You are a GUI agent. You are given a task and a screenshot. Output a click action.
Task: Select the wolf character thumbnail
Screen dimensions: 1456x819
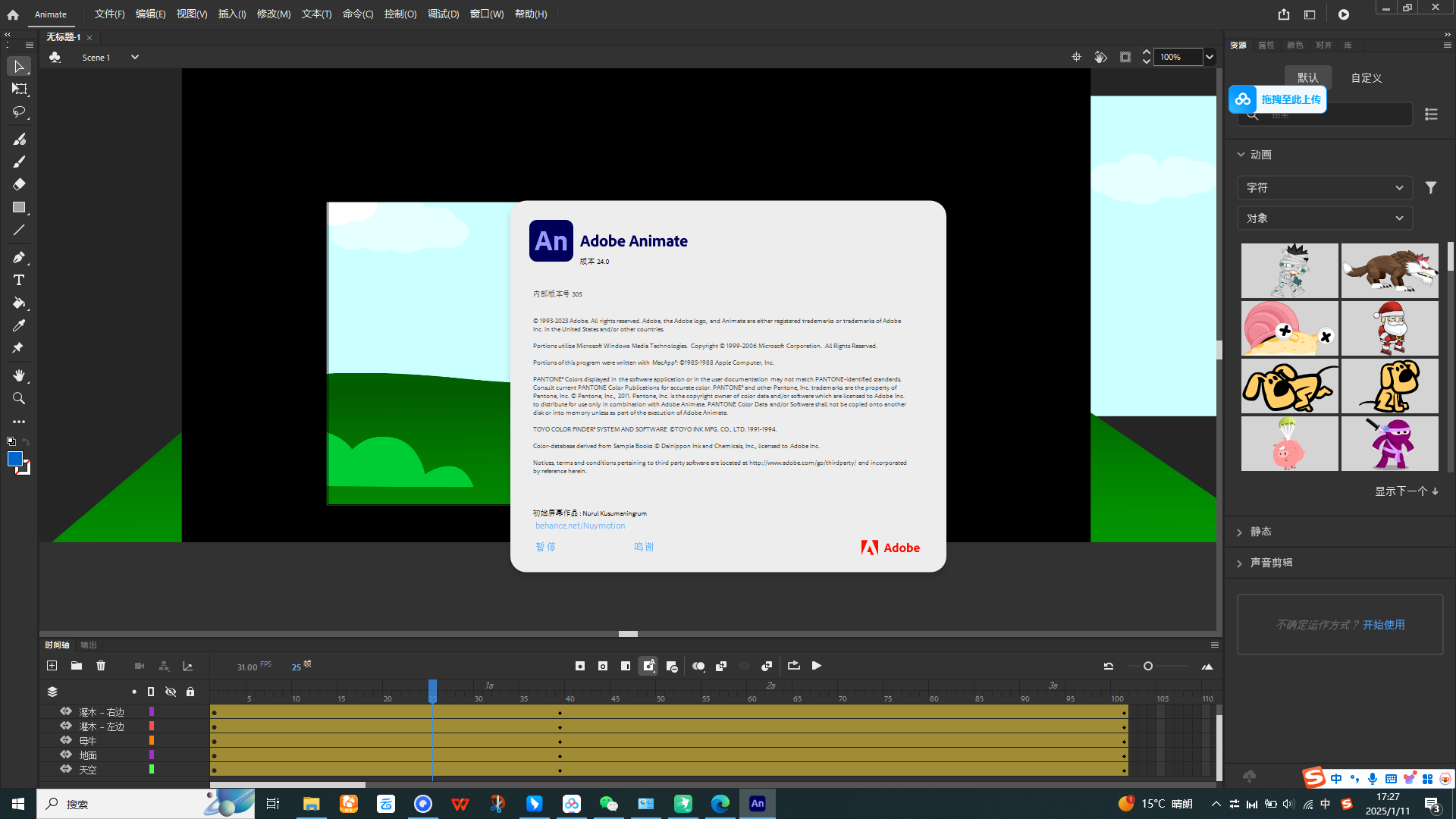[1389, 271]
